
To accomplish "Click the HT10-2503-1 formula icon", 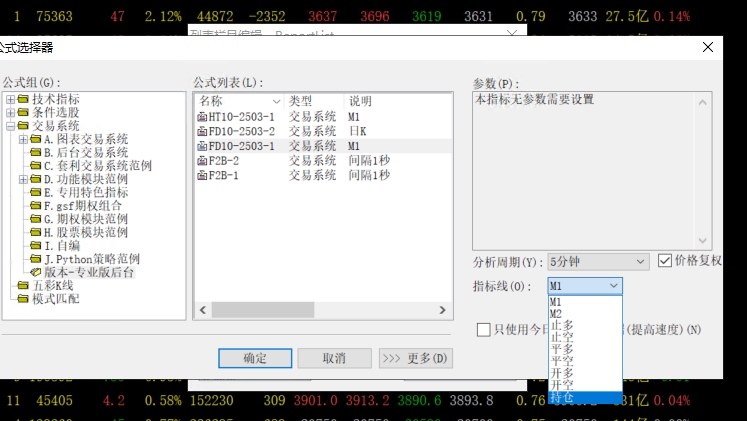I will coord(202,117).
